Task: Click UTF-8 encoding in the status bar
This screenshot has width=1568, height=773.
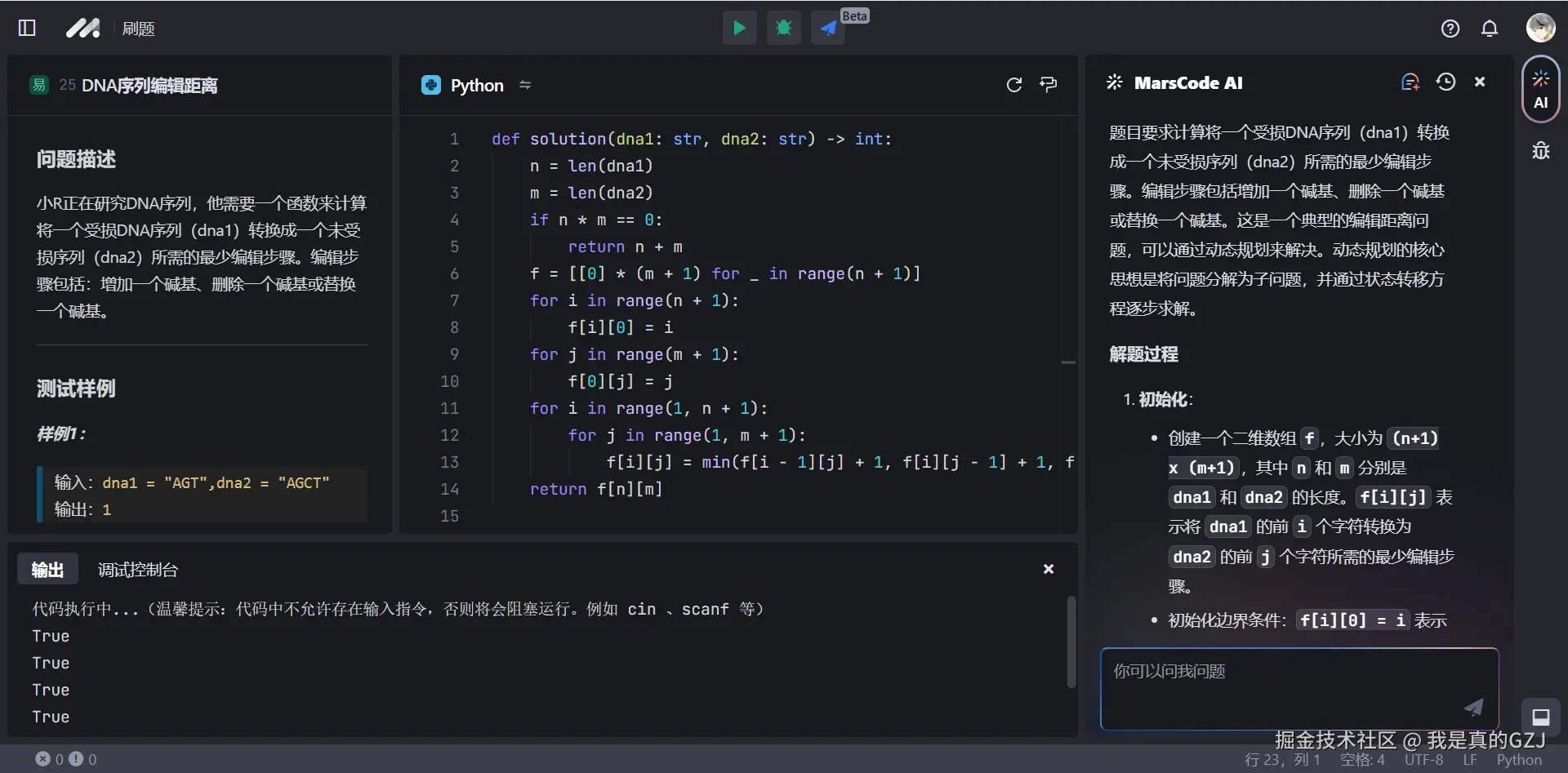Action: (1423, 759)
